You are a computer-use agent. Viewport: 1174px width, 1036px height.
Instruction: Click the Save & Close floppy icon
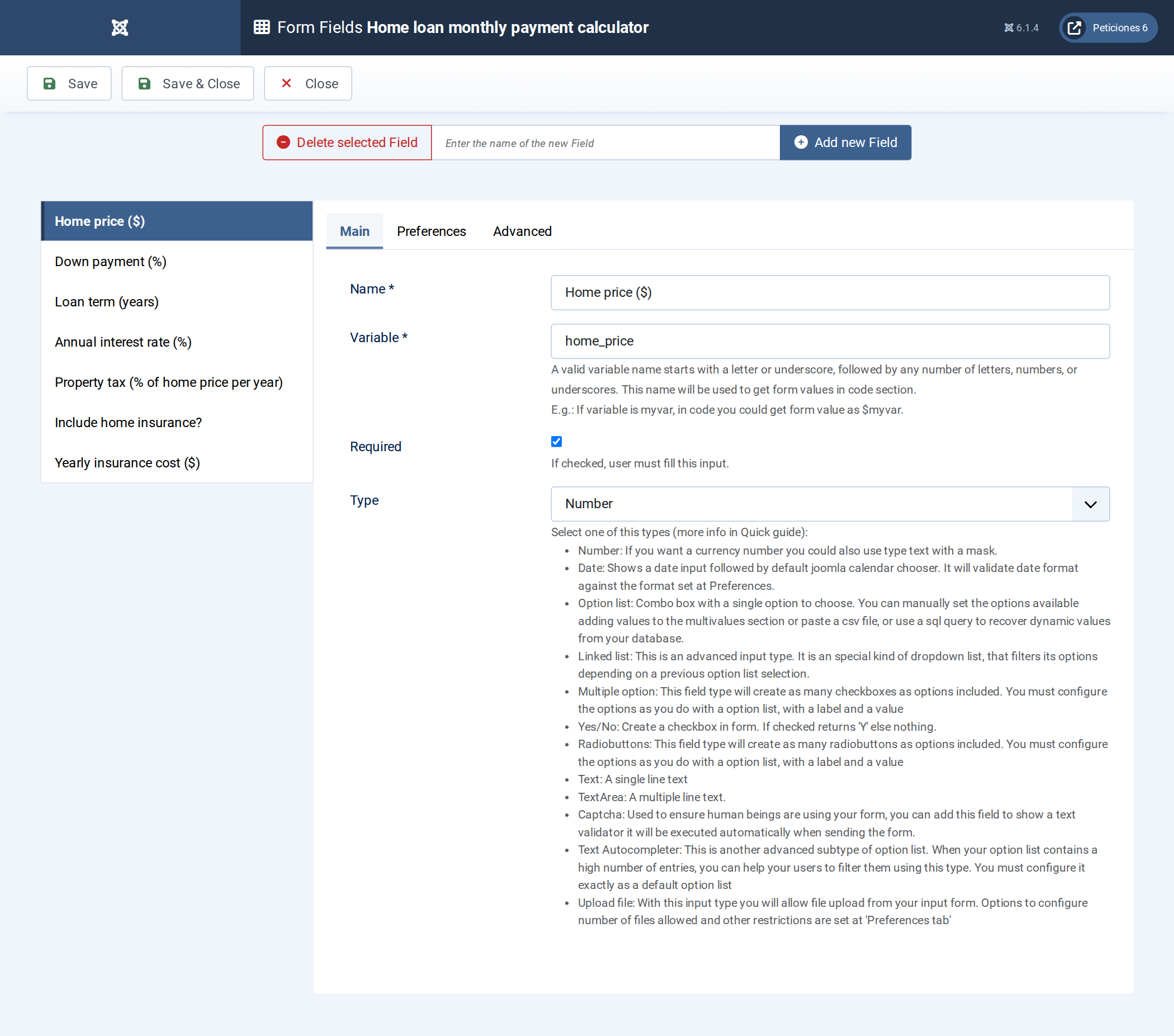click(144, 84)
